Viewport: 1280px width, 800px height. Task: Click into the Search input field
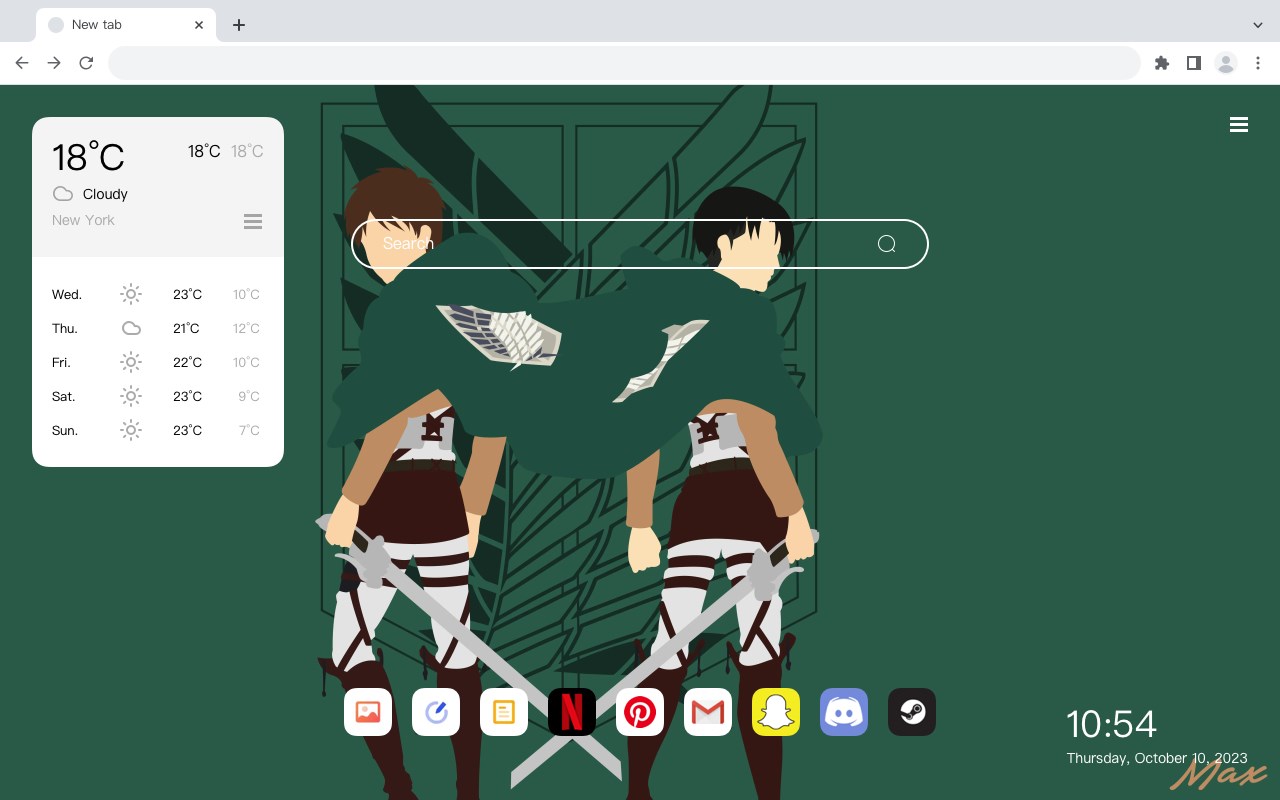click(640, 244)
